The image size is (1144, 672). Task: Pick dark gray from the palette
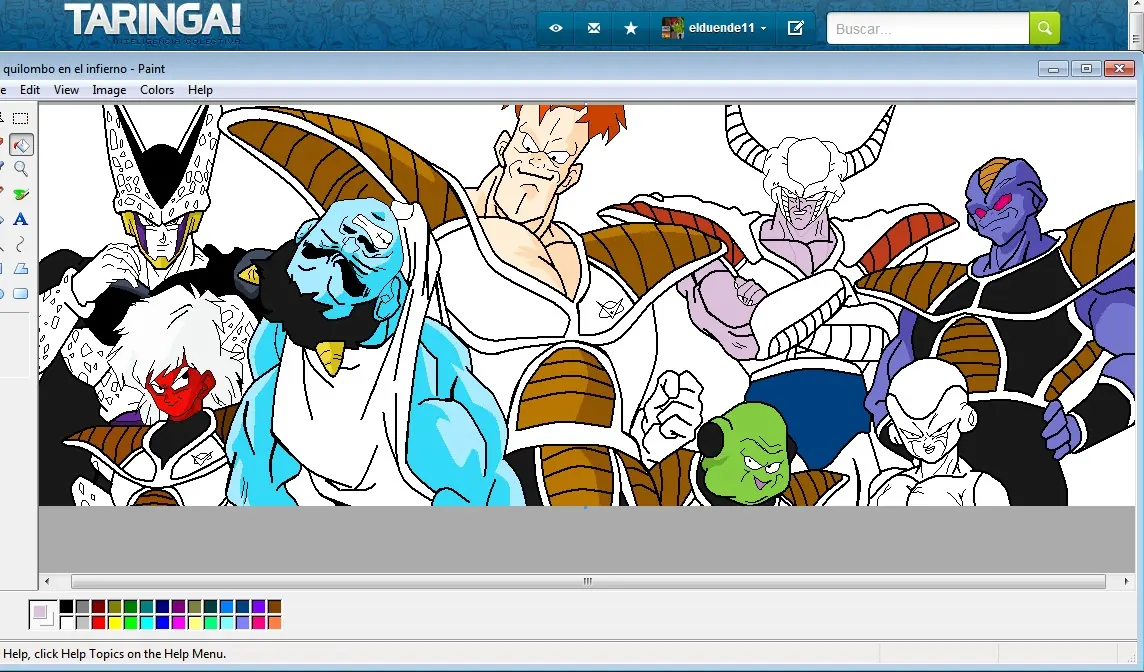pyautogui.click(x=82, y=606)
